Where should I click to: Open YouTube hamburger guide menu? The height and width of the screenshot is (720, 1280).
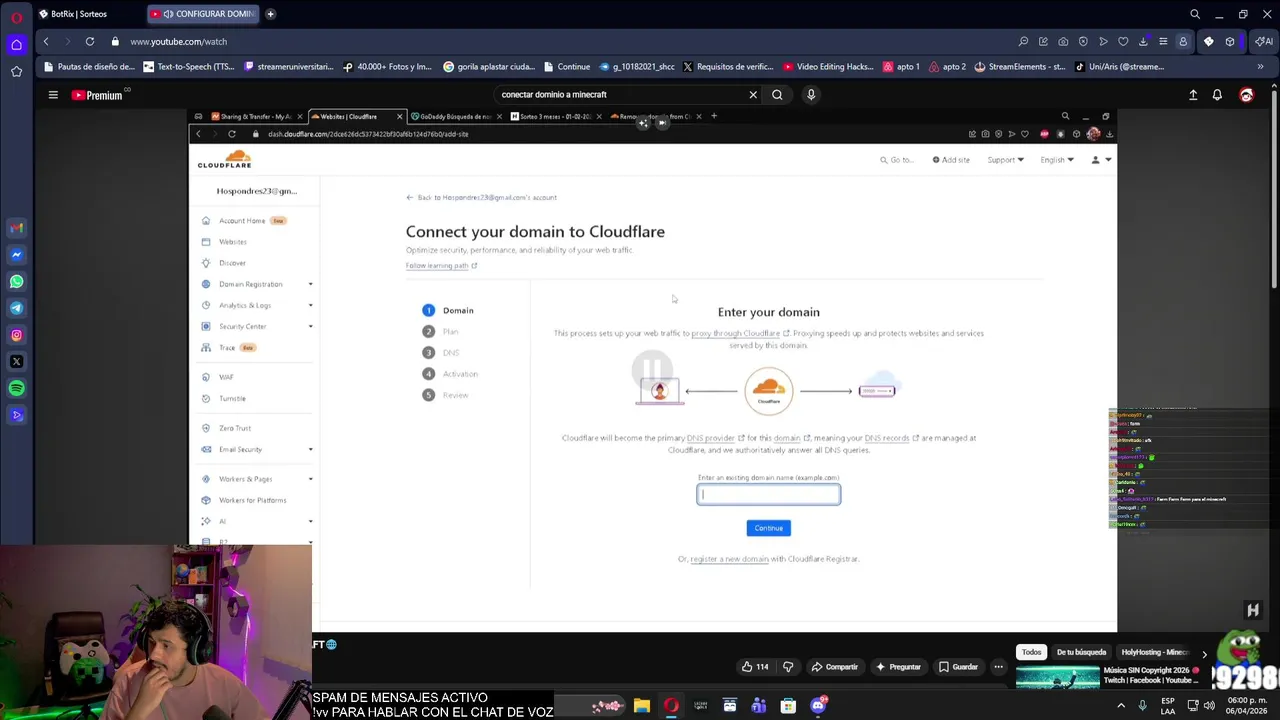click(x=53, y=95)
